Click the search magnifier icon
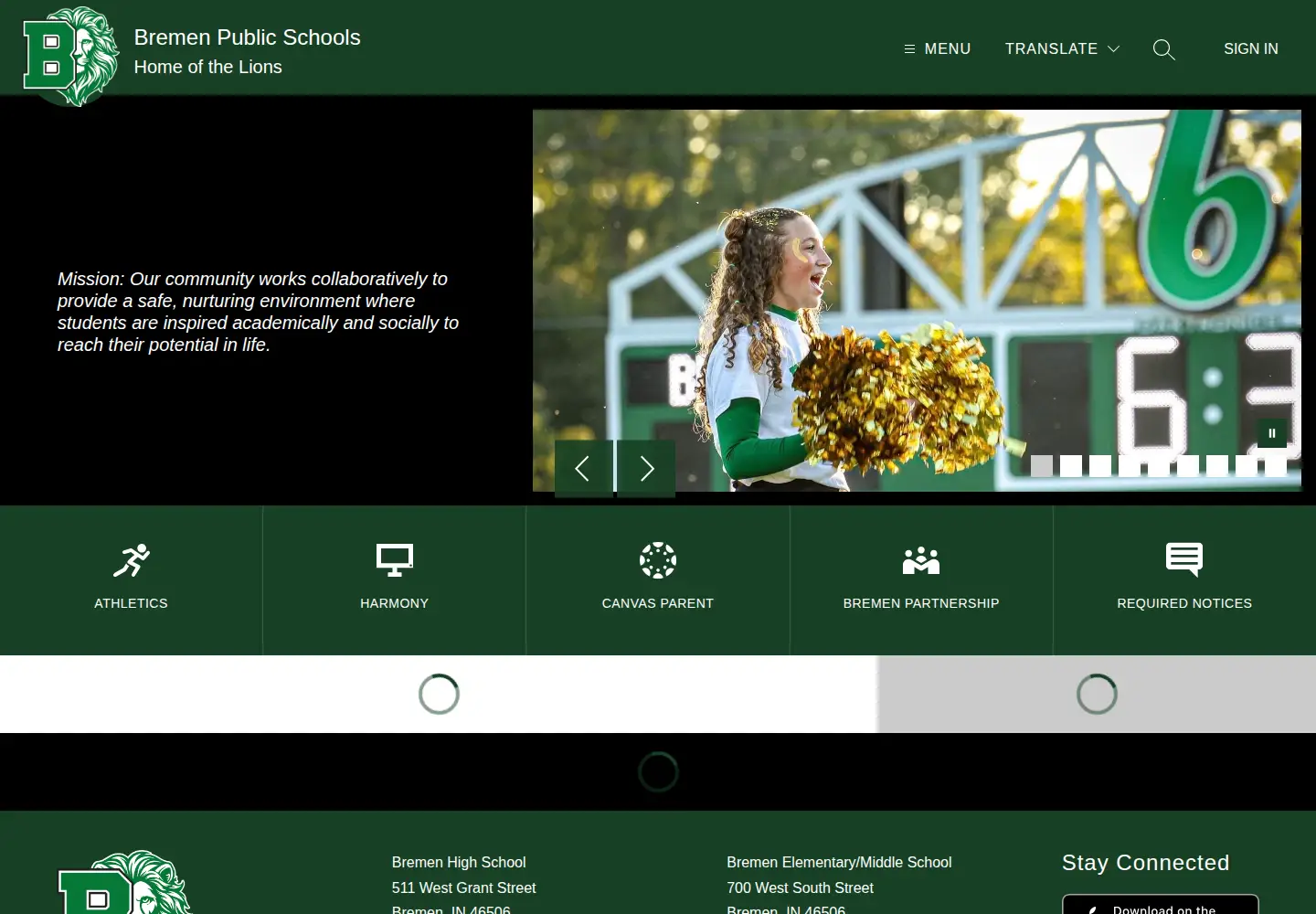This screenshot has height=914, width=1316. (1163, 49)
